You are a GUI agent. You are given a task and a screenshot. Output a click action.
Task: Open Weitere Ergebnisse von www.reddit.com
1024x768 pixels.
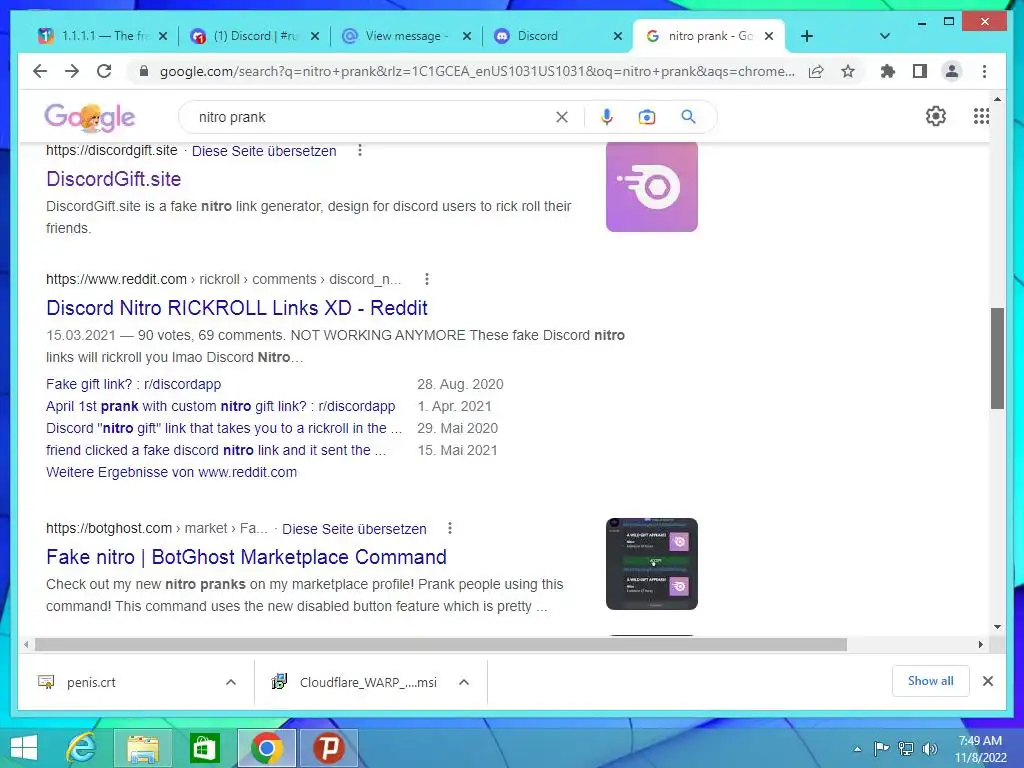pyautogui.click(x=171, y=472)
